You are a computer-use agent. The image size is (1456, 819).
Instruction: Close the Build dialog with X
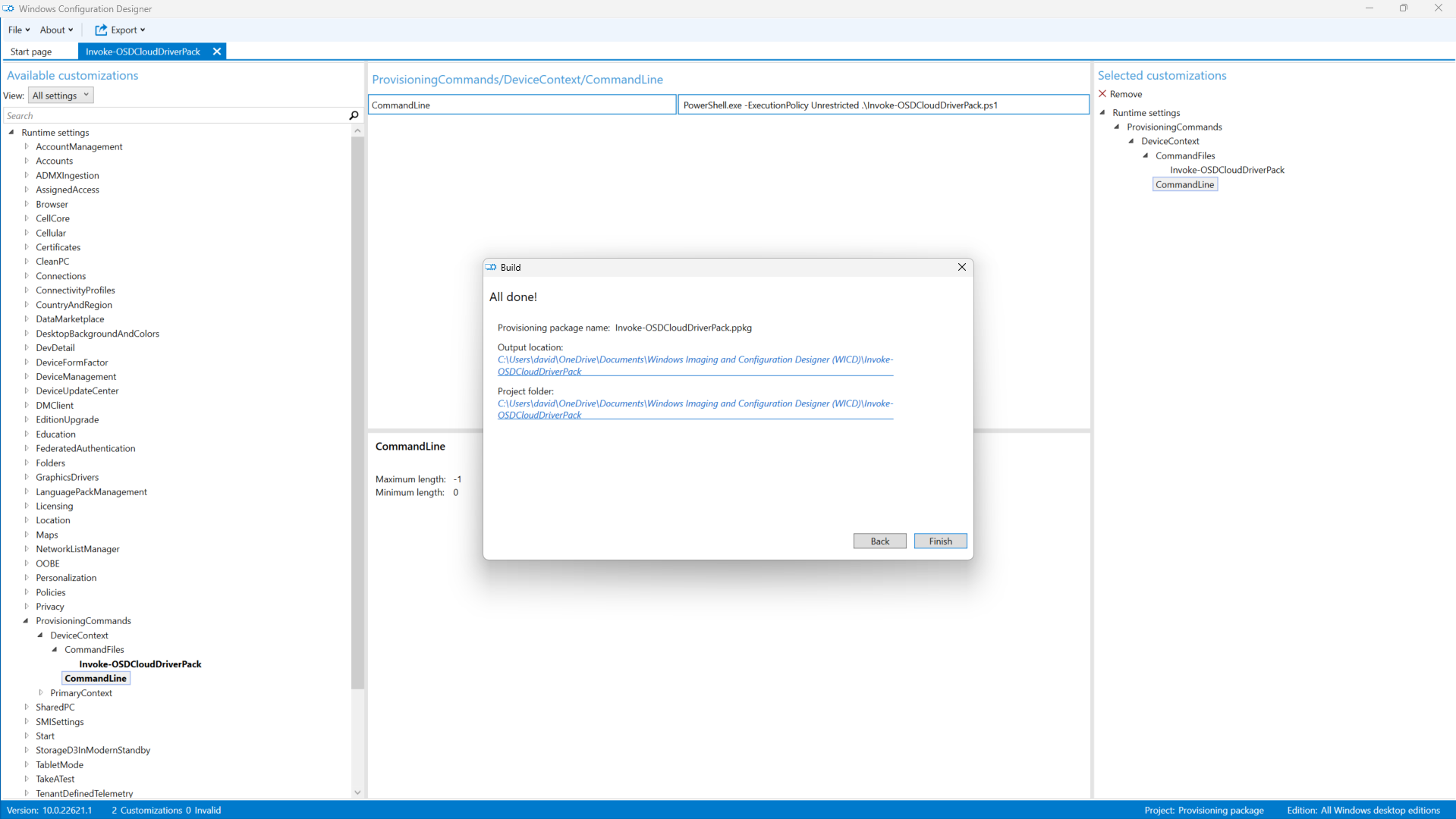pyautogui.click(x=961, y=267)
